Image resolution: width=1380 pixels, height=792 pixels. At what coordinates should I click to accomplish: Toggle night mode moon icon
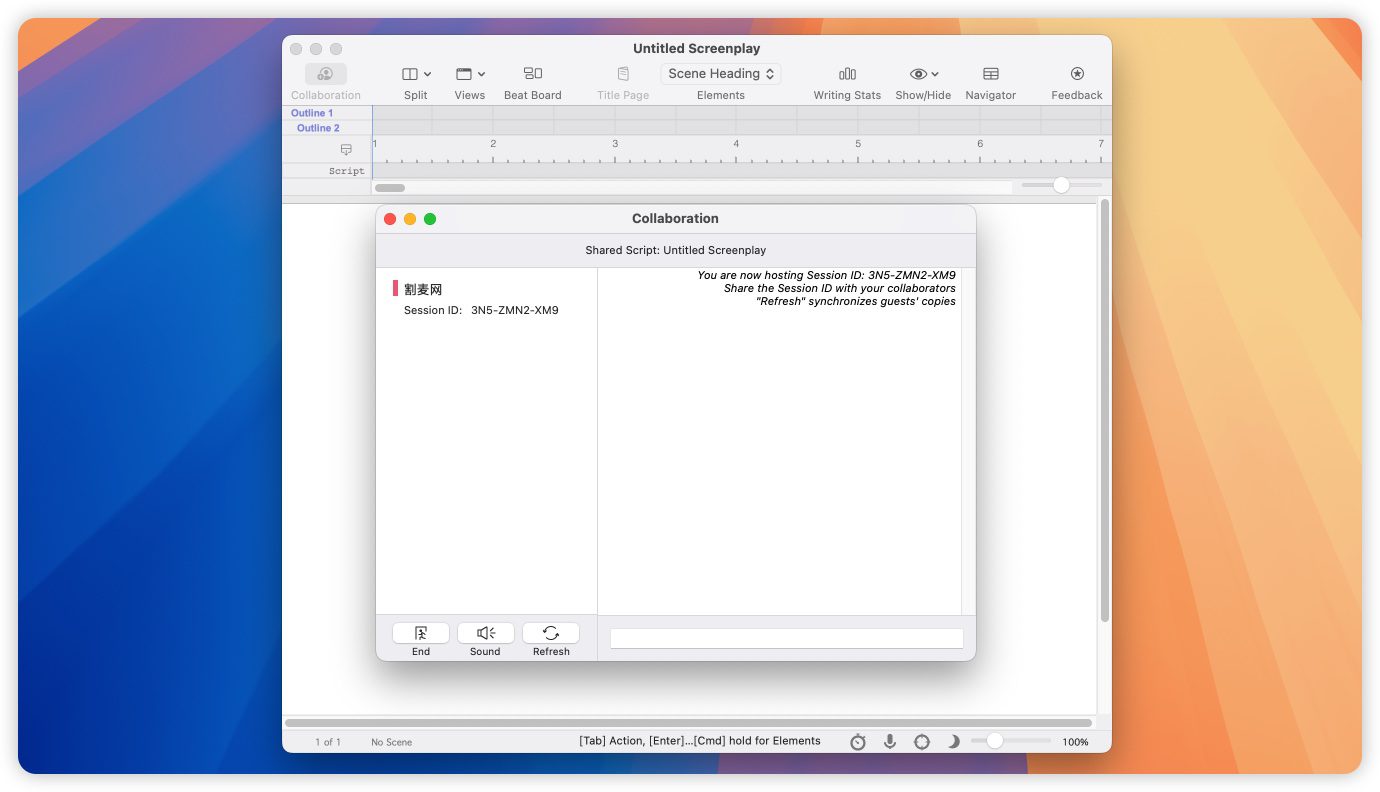954,742
